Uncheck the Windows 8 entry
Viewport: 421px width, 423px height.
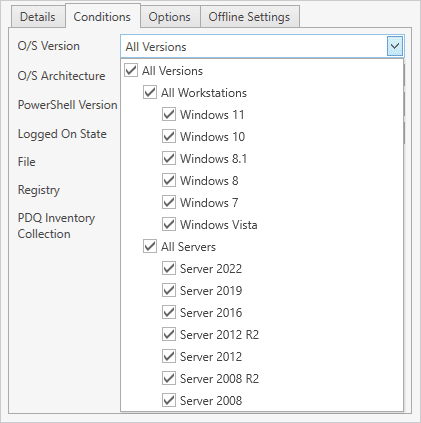(169, 180)
